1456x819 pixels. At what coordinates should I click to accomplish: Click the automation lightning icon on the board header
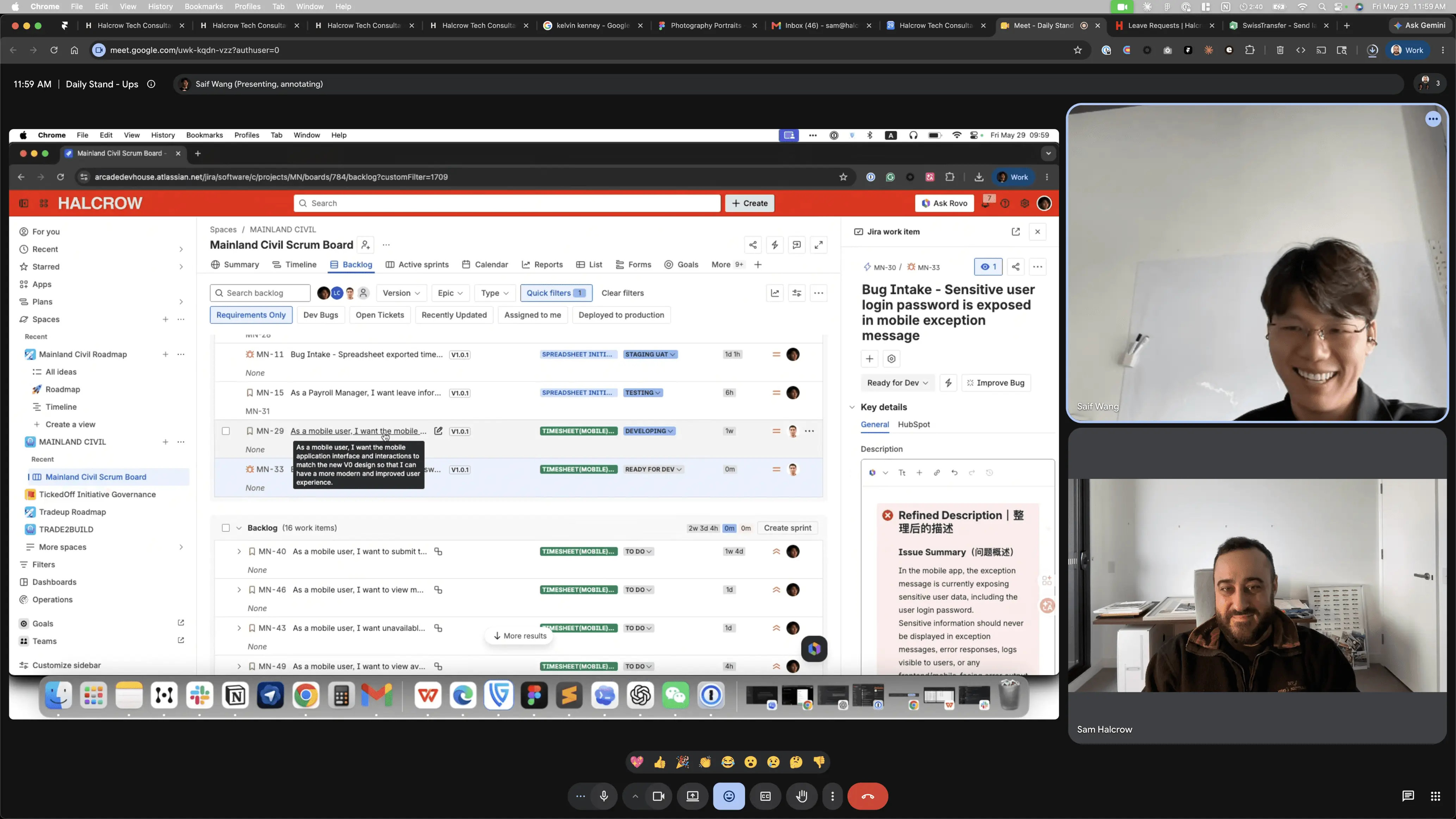(x=775, y=245)
